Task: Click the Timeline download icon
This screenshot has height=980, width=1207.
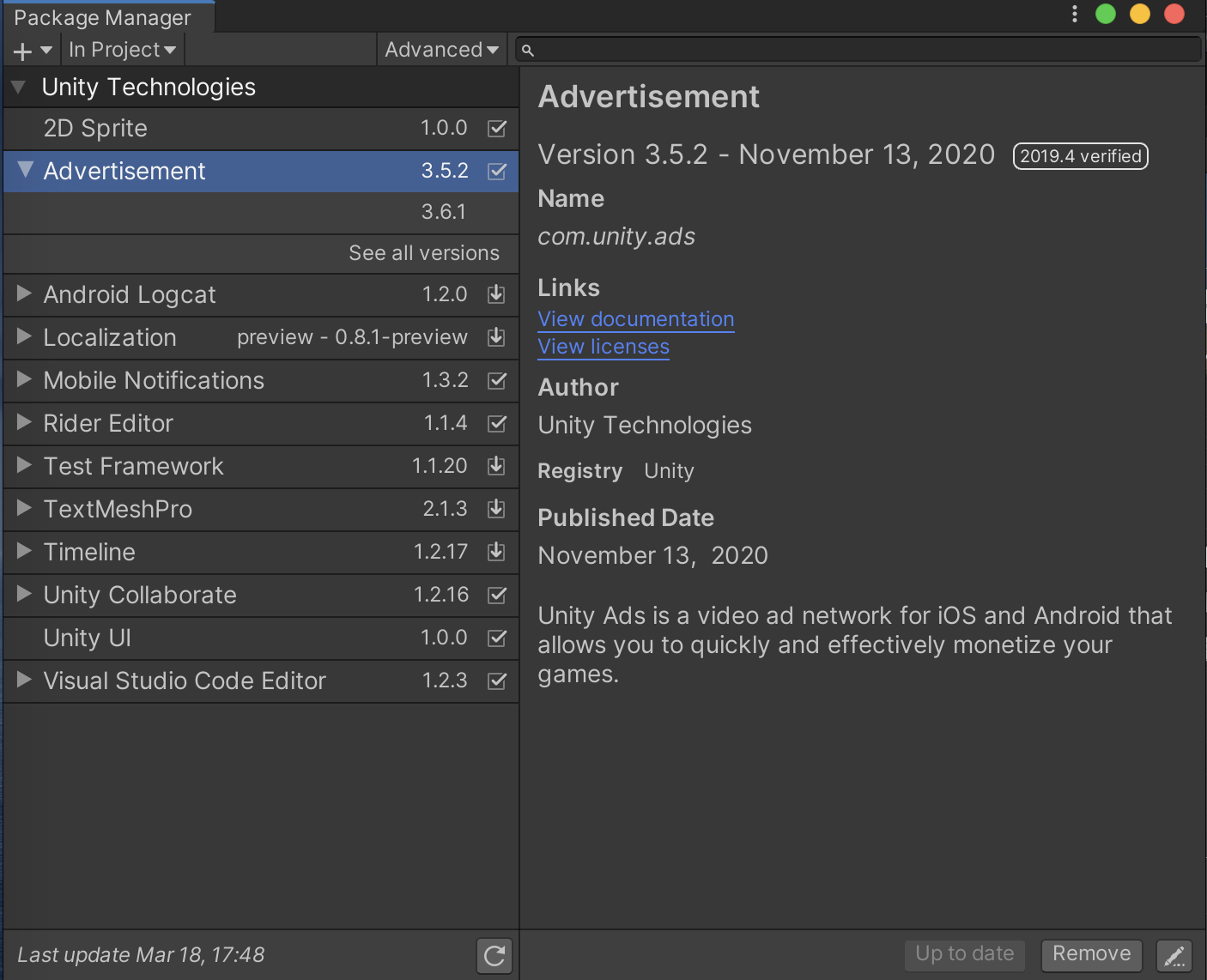Action: (496, 552)
